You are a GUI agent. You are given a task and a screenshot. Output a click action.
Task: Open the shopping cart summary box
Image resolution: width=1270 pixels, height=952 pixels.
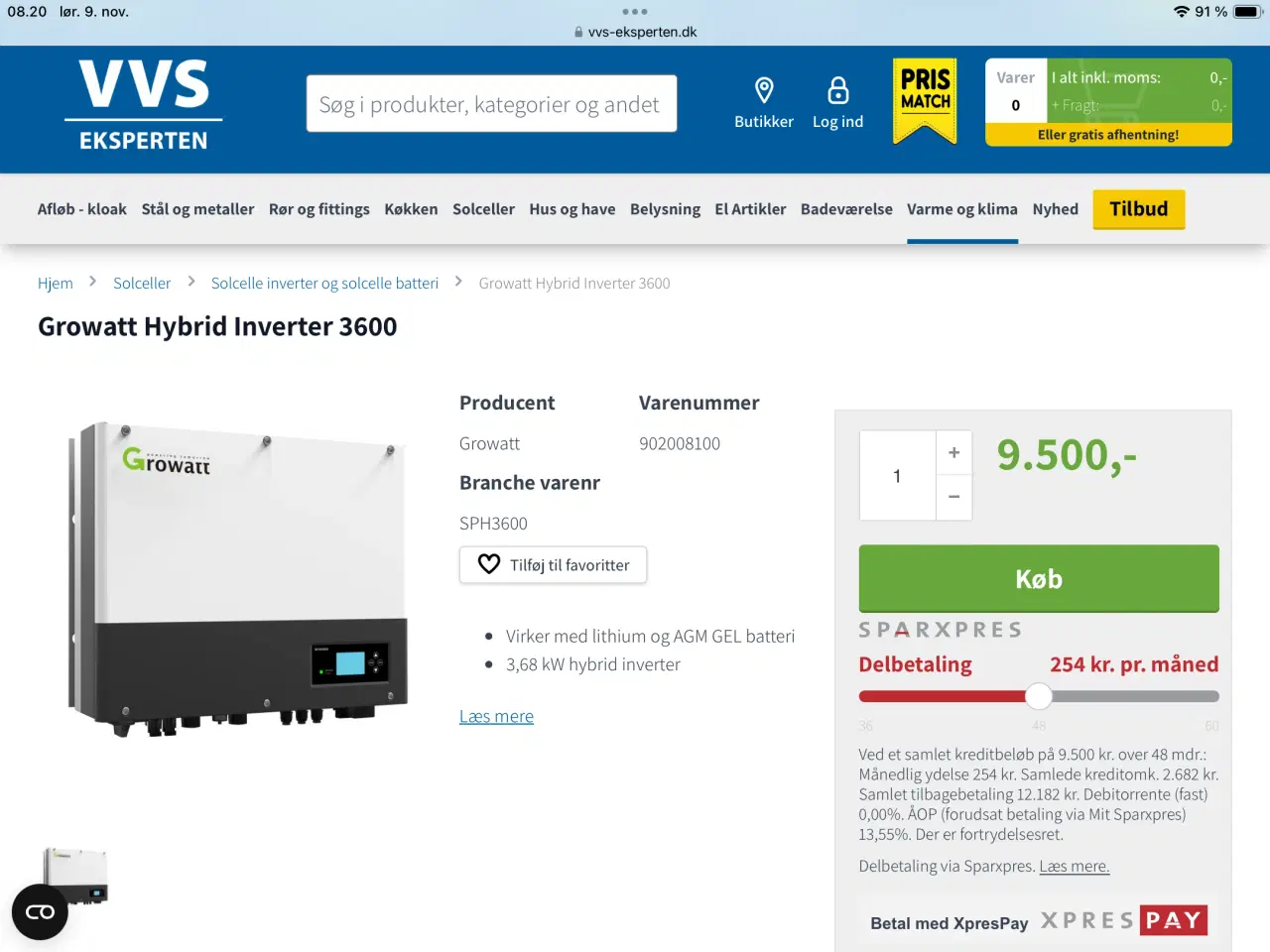(x=1108, y=102)
